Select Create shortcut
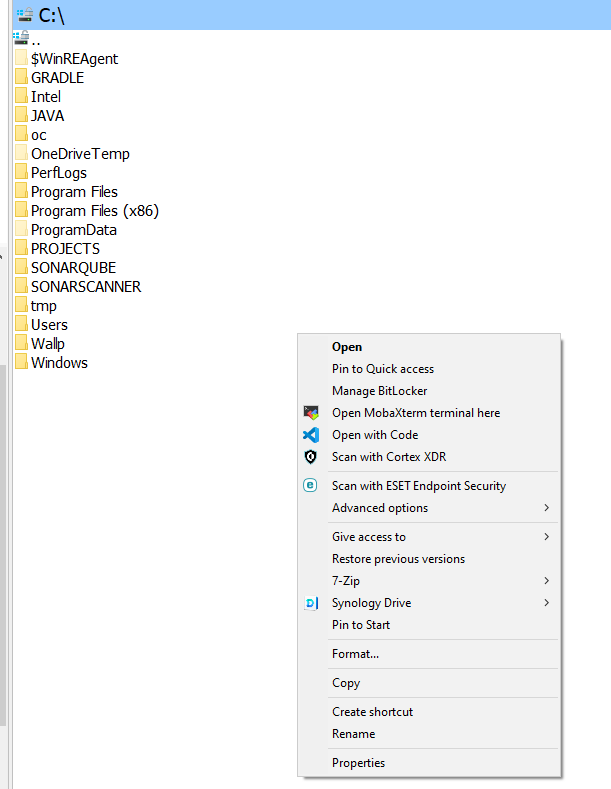The height and width of the screenshot is (789, 611). 429,712
